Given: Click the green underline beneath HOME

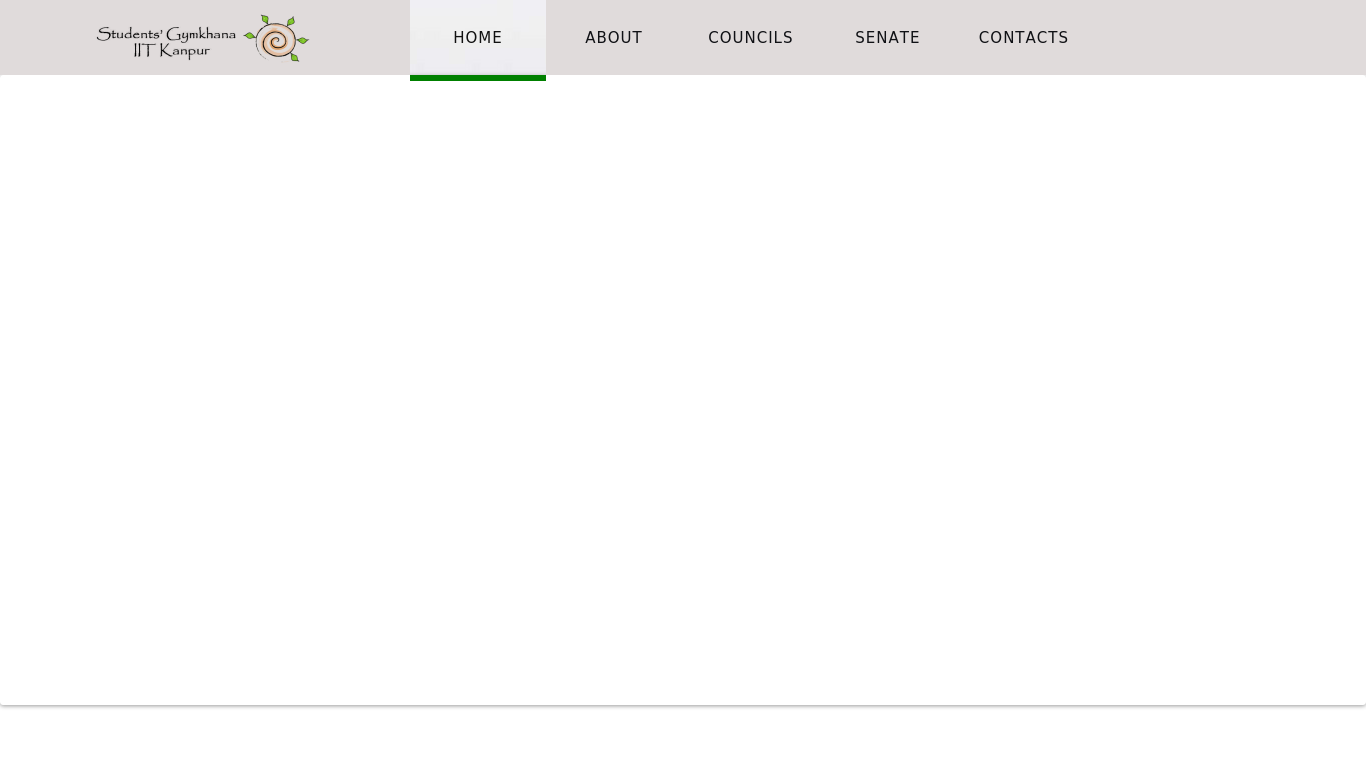Looking at the screenshot, I should [x=478, y=77].
